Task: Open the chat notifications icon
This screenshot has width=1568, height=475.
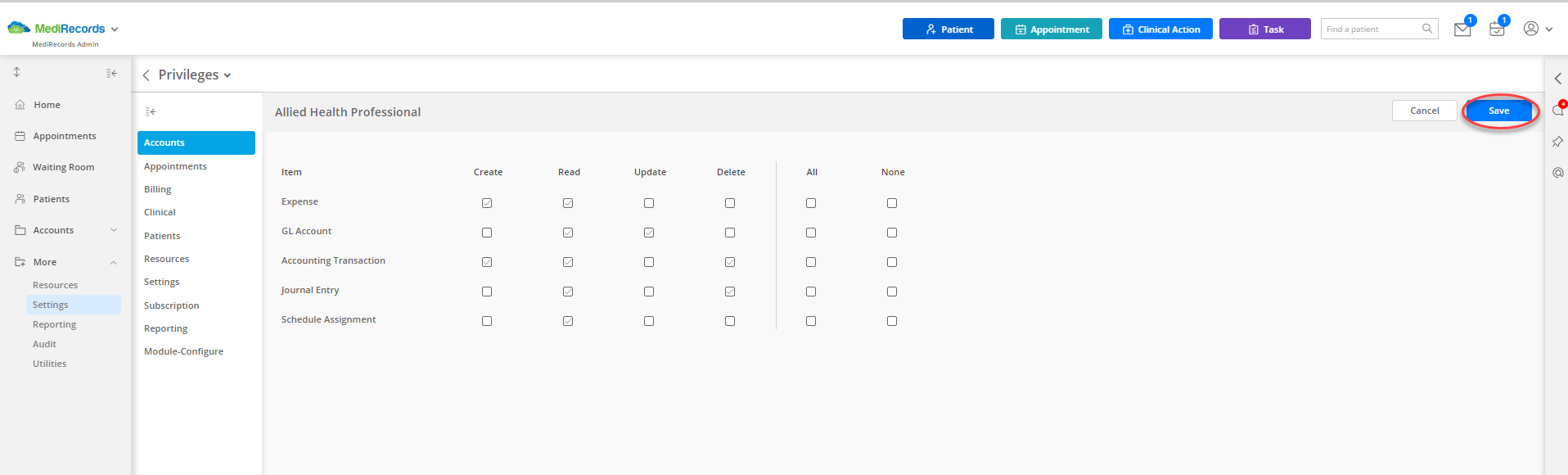Action: click(x=1557, y=110)
